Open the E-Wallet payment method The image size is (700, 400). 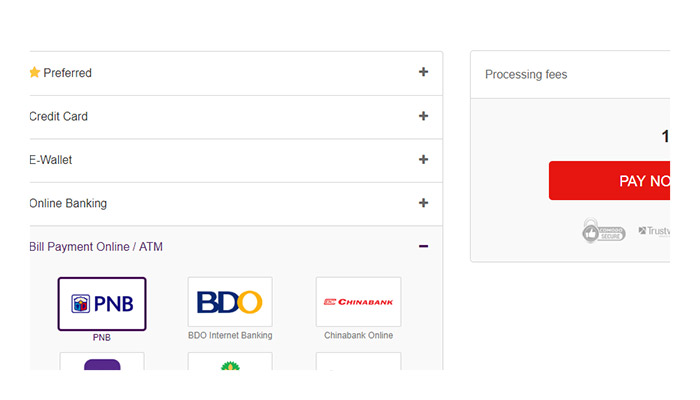(x=51, y=160)
